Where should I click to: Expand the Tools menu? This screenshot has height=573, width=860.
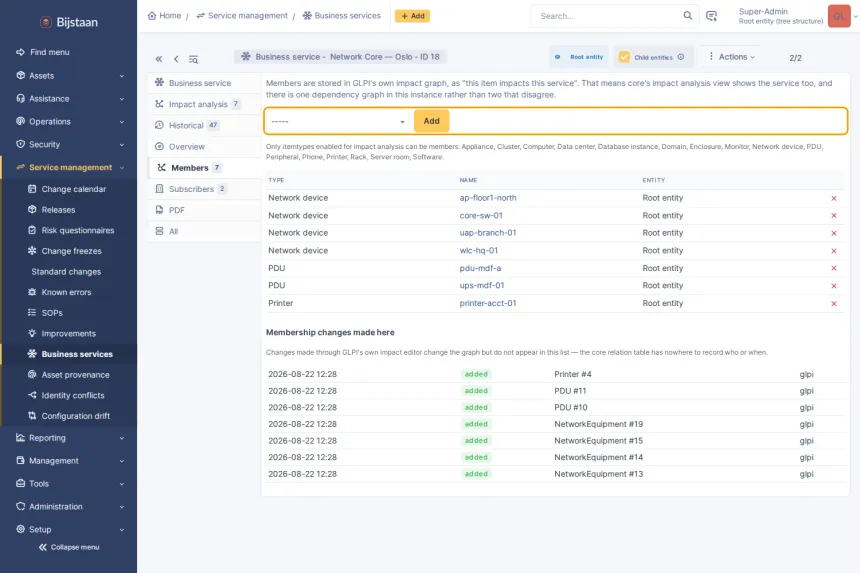69,484
